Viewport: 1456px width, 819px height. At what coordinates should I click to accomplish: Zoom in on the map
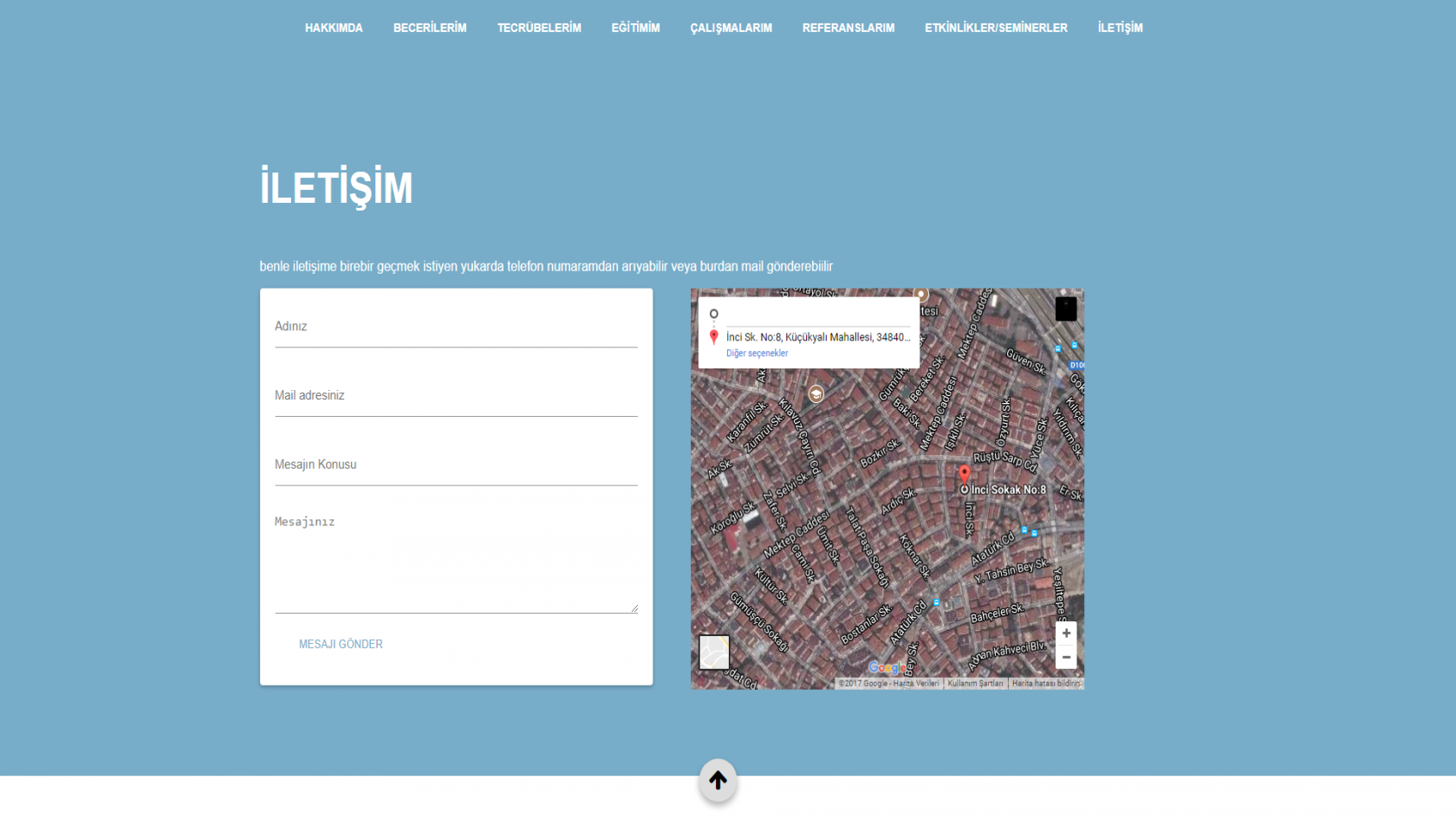1066,634
